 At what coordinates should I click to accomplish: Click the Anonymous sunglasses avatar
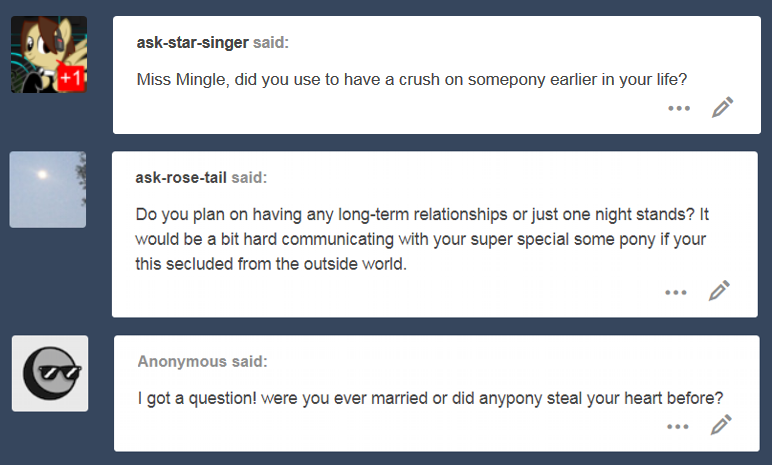coord(50,373)
